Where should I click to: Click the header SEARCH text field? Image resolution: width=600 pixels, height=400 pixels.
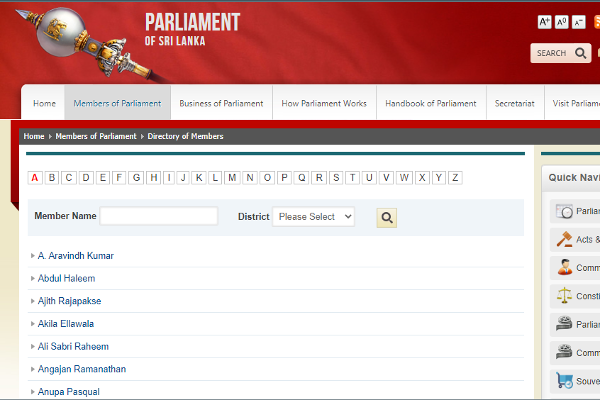coord(551,53)
